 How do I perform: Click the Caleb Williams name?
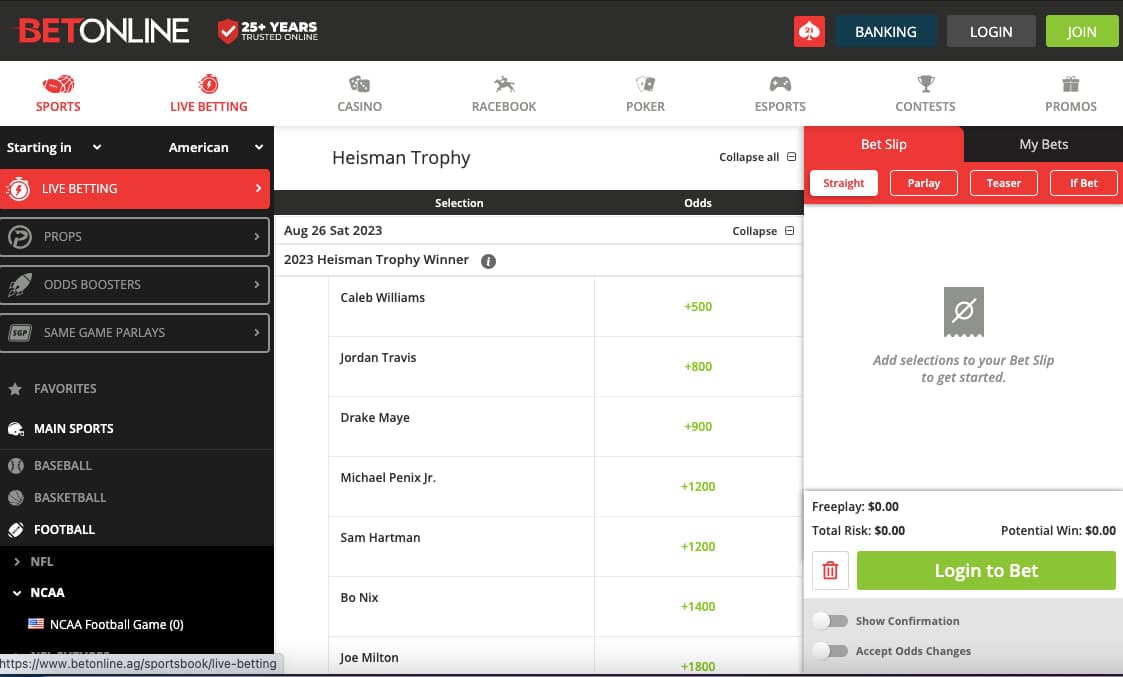pos(382,297)
